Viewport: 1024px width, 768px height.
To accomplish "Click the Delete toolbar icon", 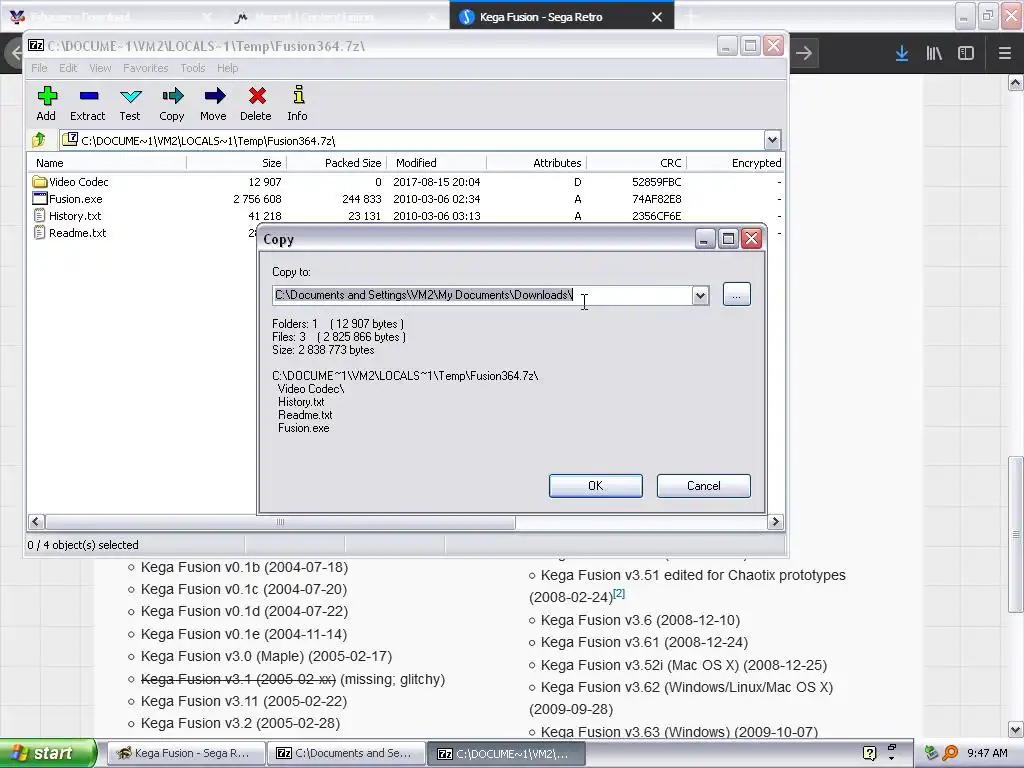I will coord(257,97).
